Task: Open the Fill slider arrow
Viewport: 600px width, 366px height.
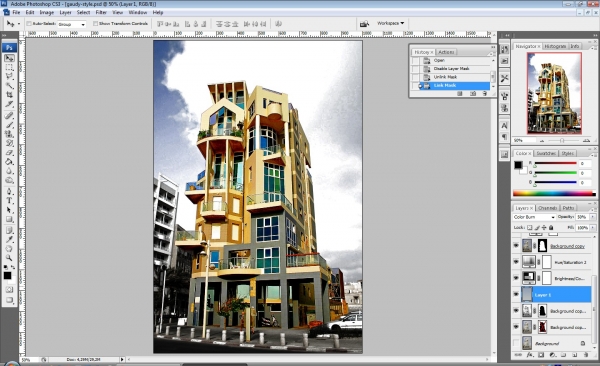Action: 593,227
